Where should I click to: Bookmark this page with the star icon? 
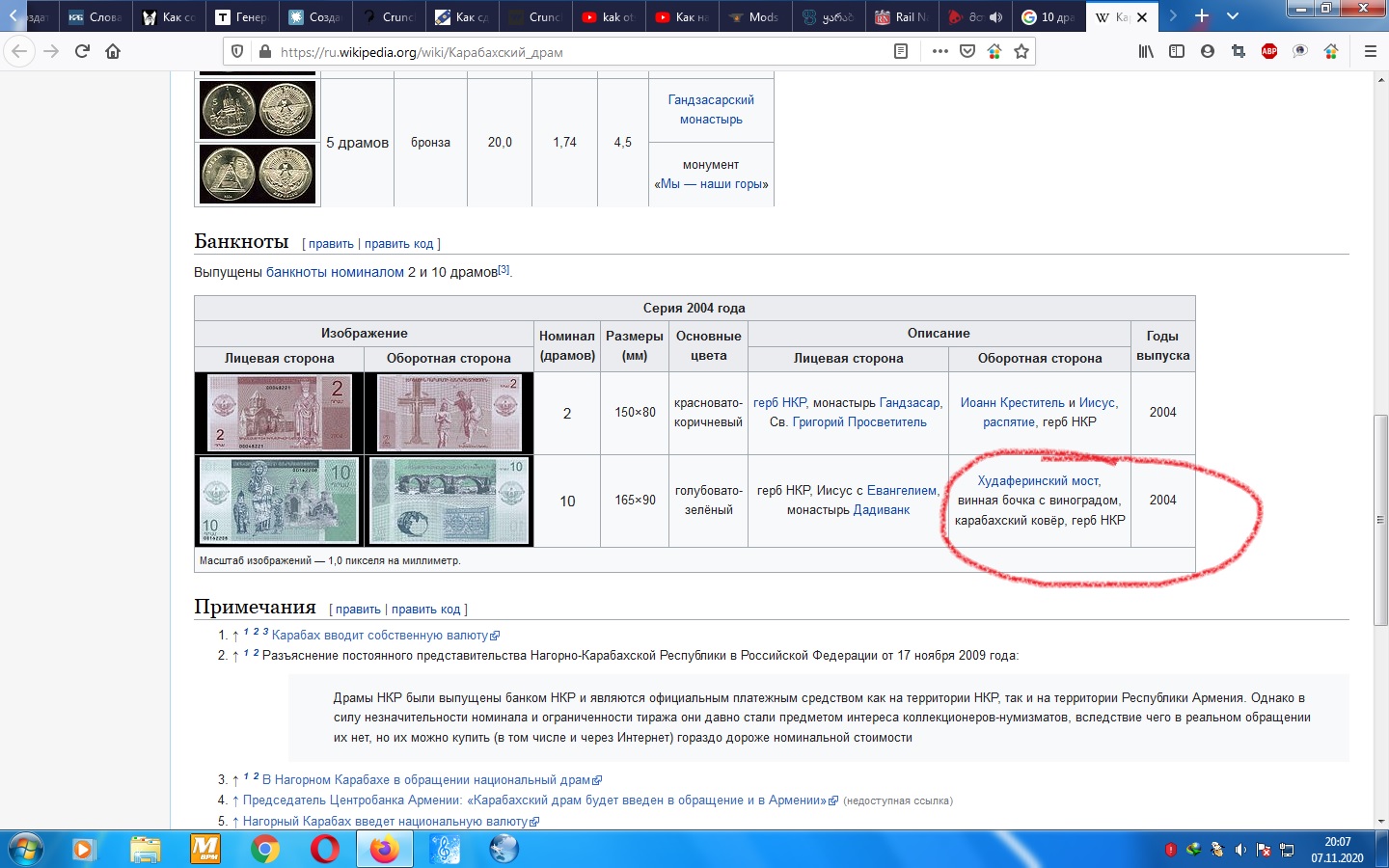pyautogui.click(x=1021, y=52)
